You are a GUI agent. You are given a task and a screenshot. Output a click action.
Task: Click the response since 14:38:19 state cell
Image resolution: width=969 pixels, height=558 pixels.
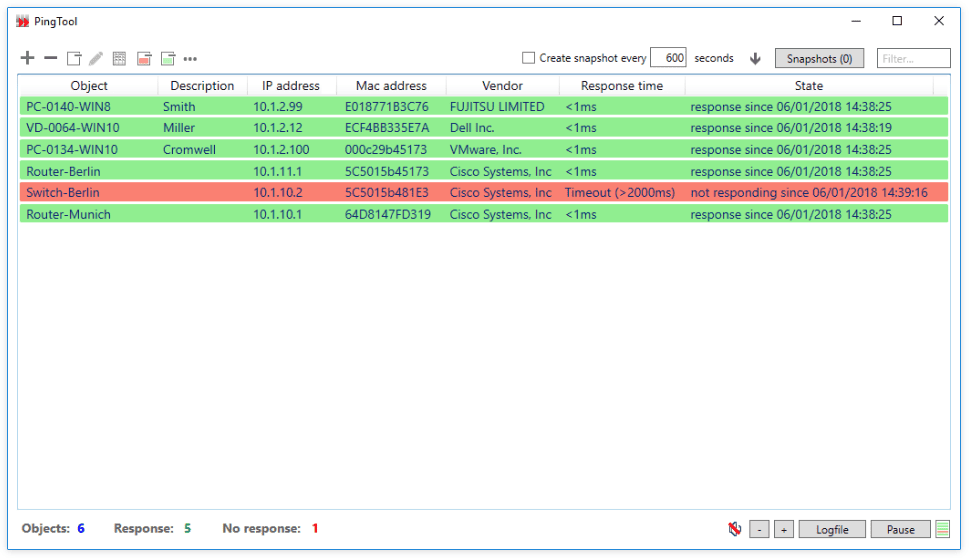point(791,128)
